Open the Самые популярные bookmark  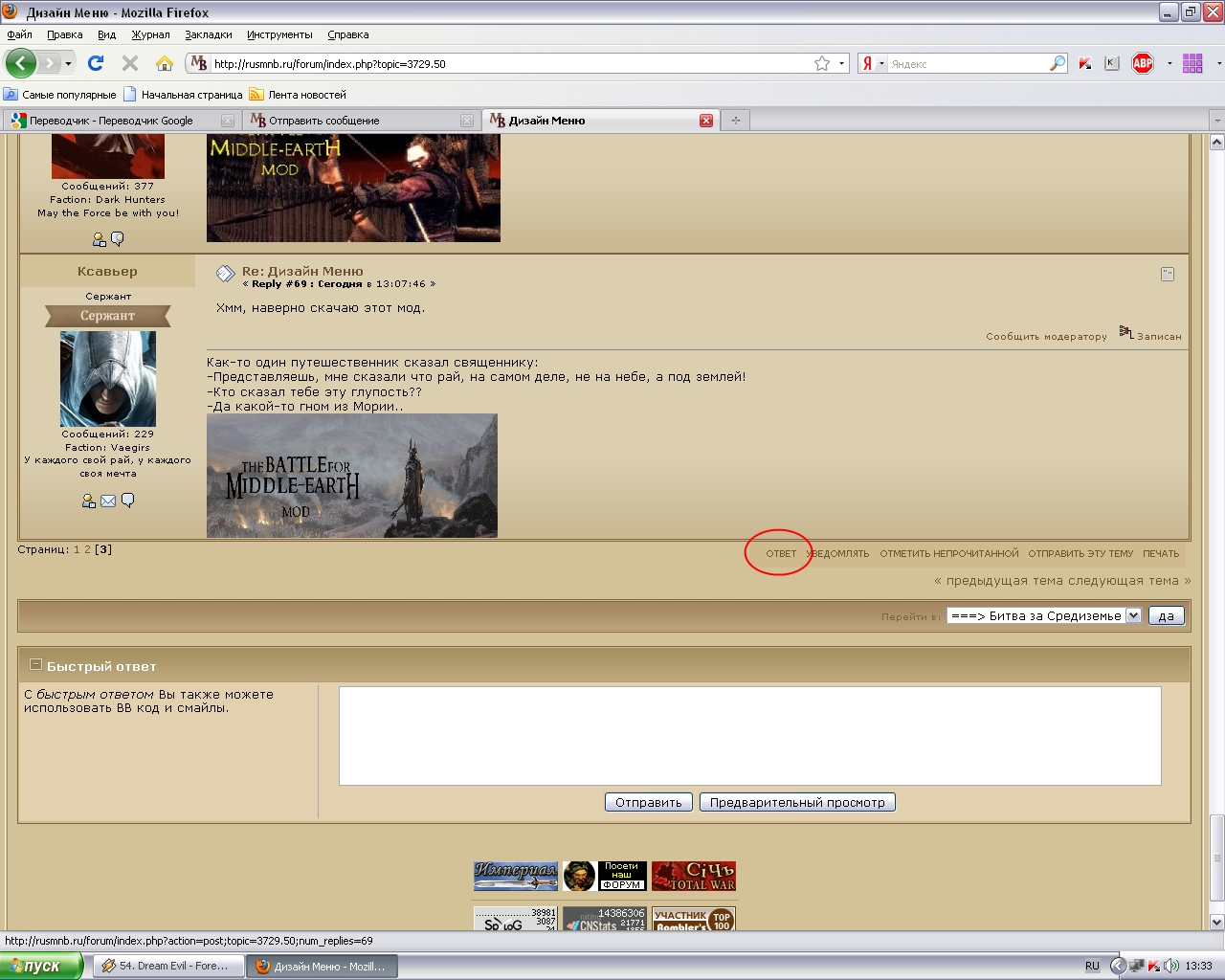pyautogui.click(x=60, y=95)
